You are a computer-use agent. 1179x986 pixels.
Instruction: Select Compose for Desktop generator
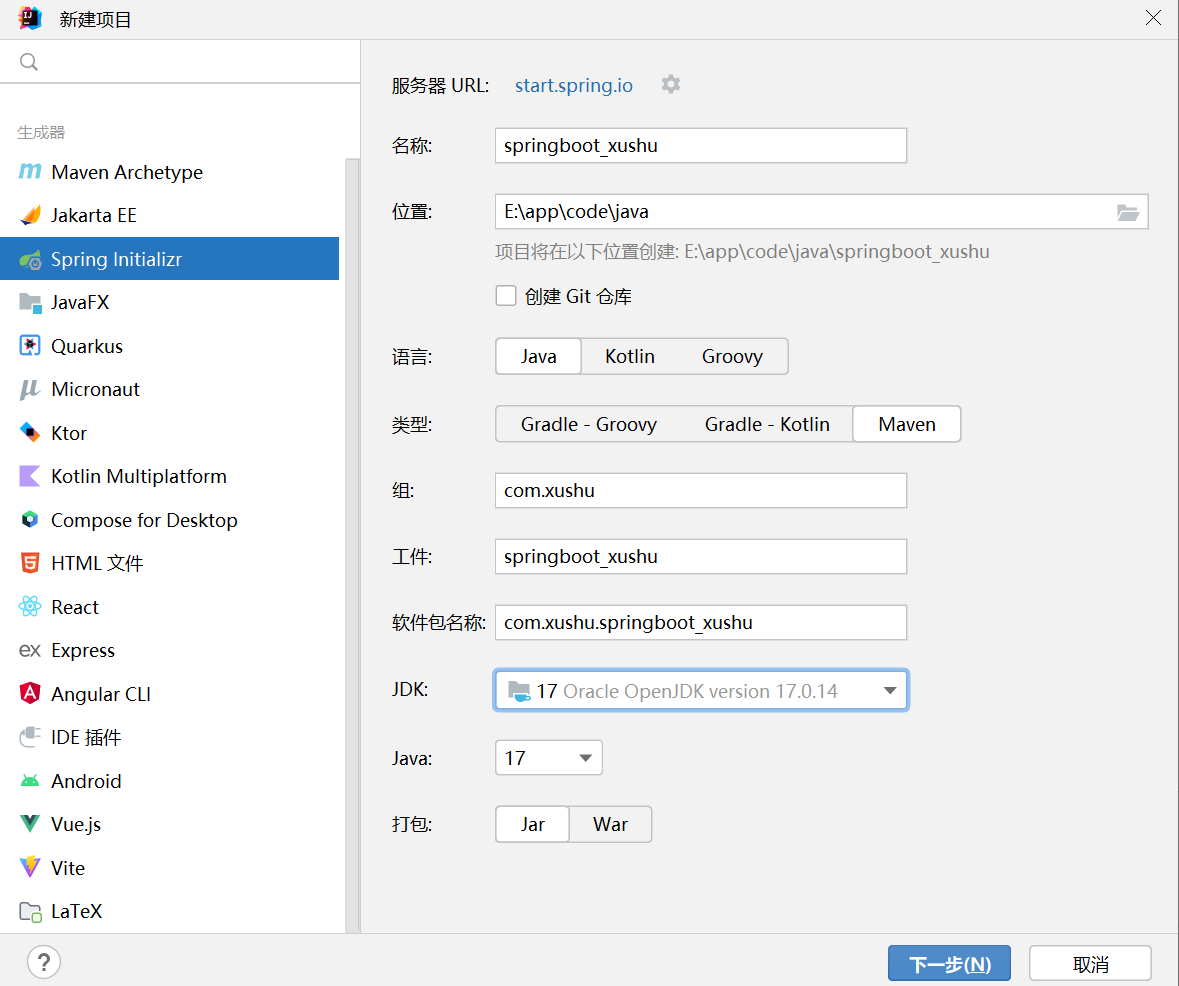(x=170, y=520)
